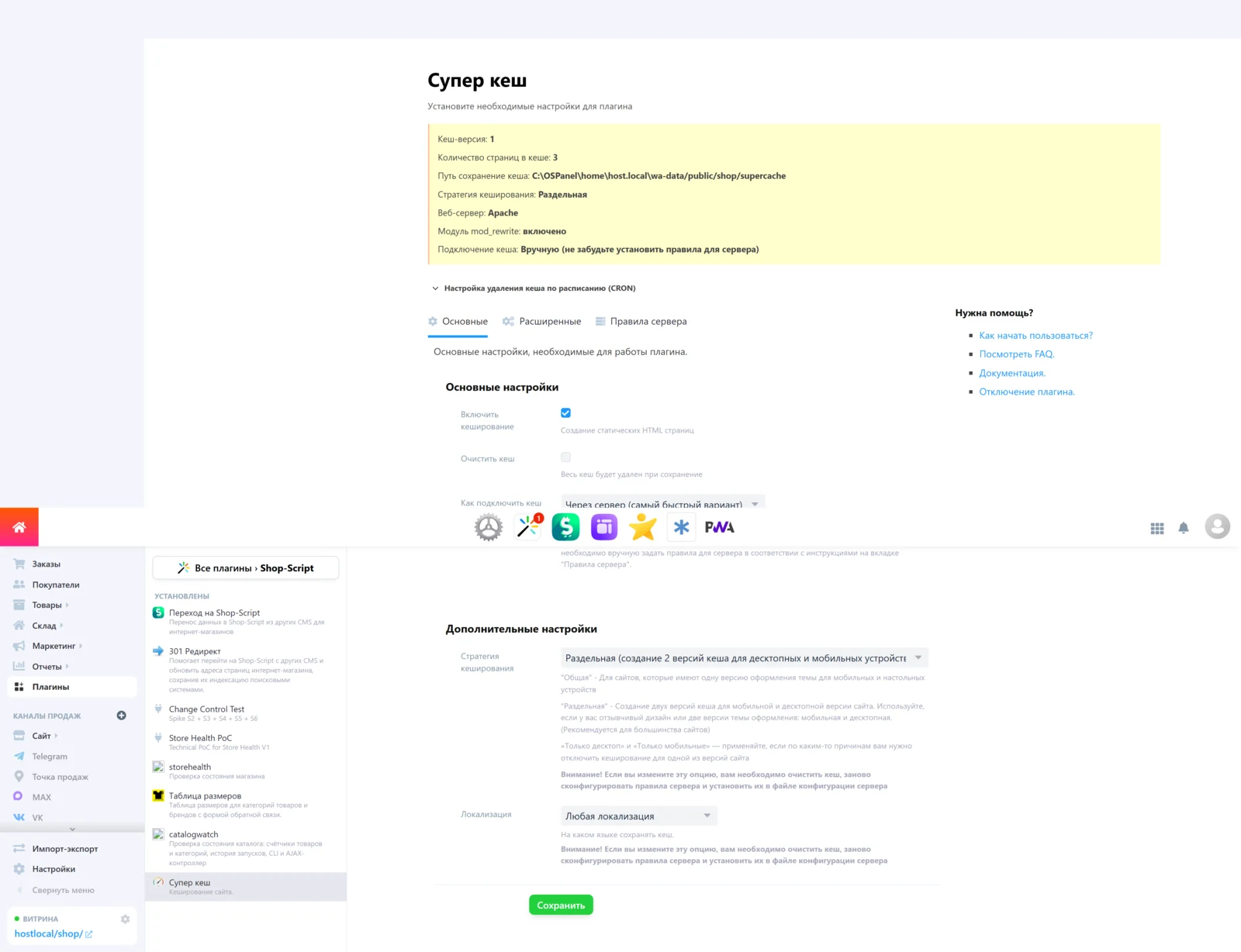Open user profile avatar
Image resolution: width=1241 pixels, height=952 pixels.
1218,526
